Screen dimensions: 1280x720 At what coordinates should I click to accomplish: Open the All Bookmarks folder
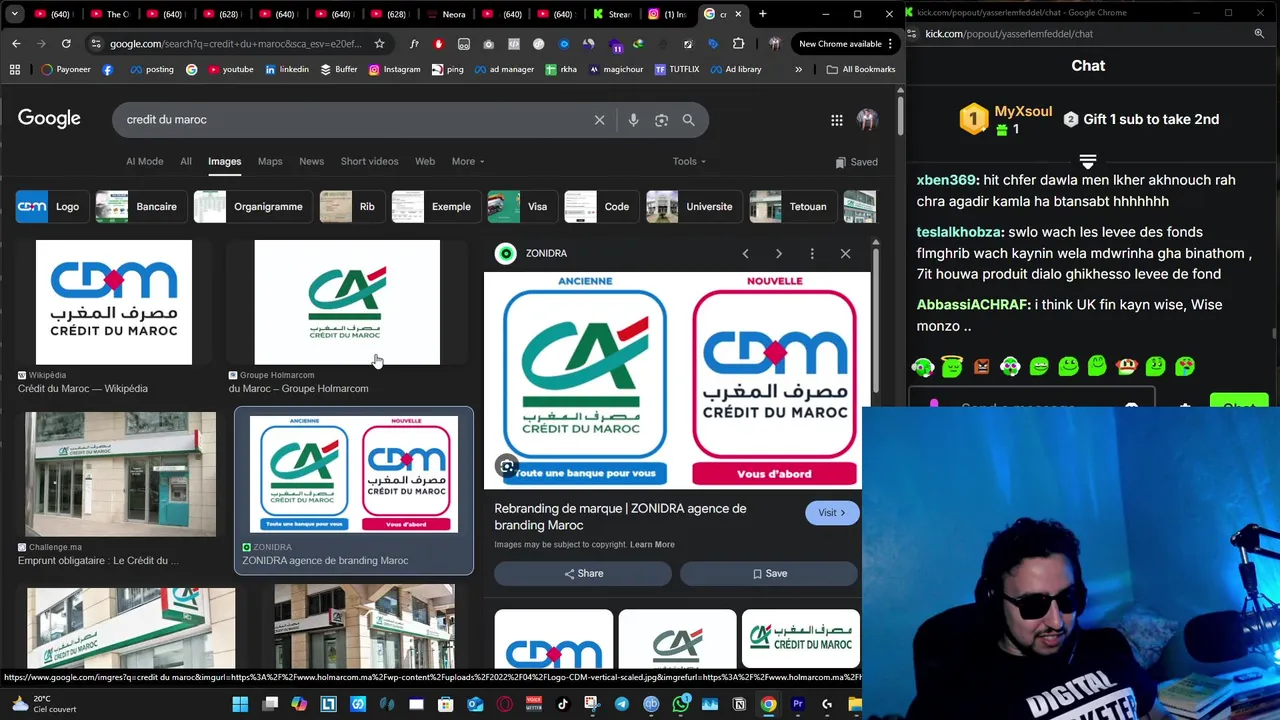click(861, 69)
